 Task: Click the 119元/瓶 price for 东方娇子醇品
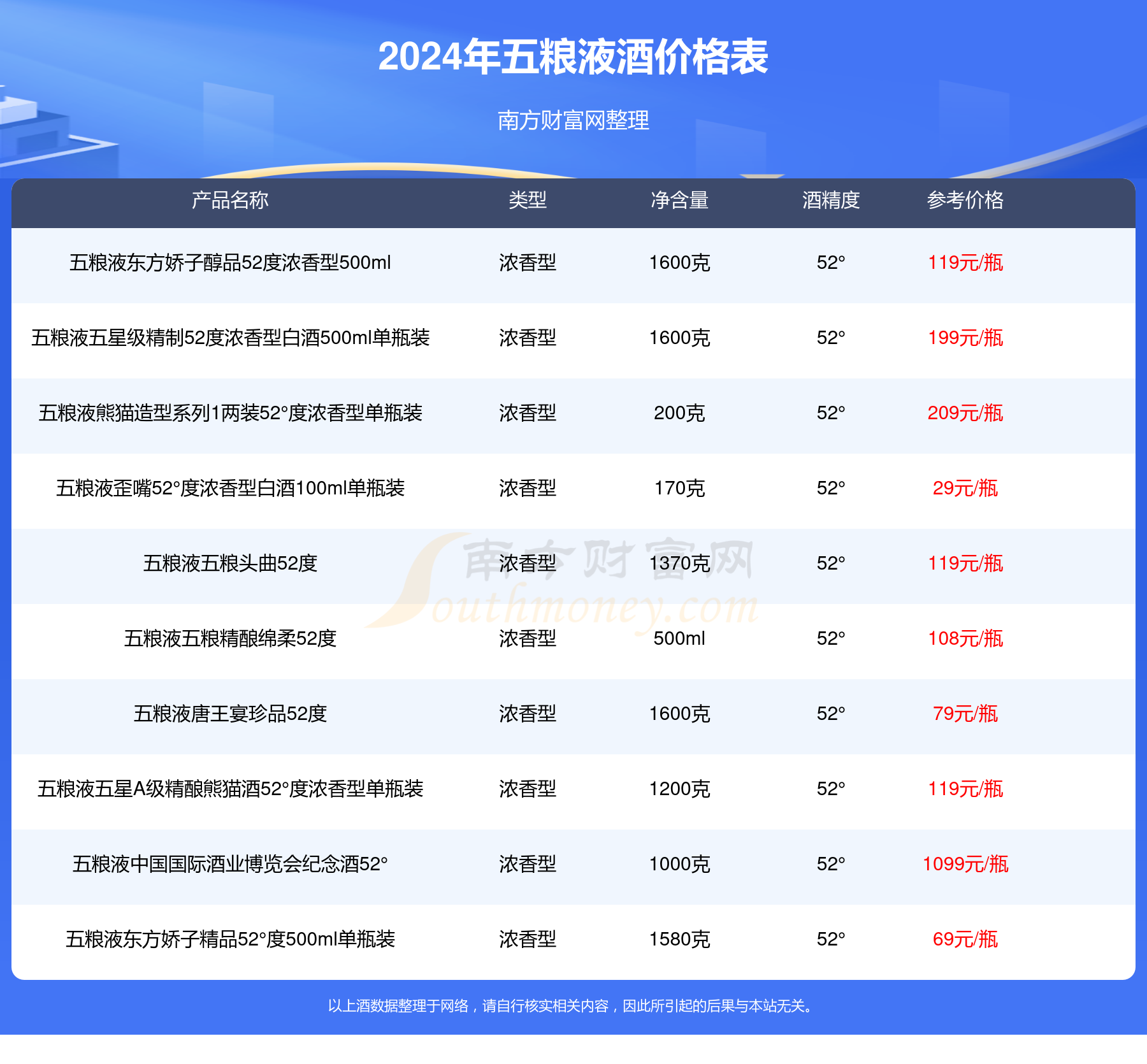tap(965, 262)
